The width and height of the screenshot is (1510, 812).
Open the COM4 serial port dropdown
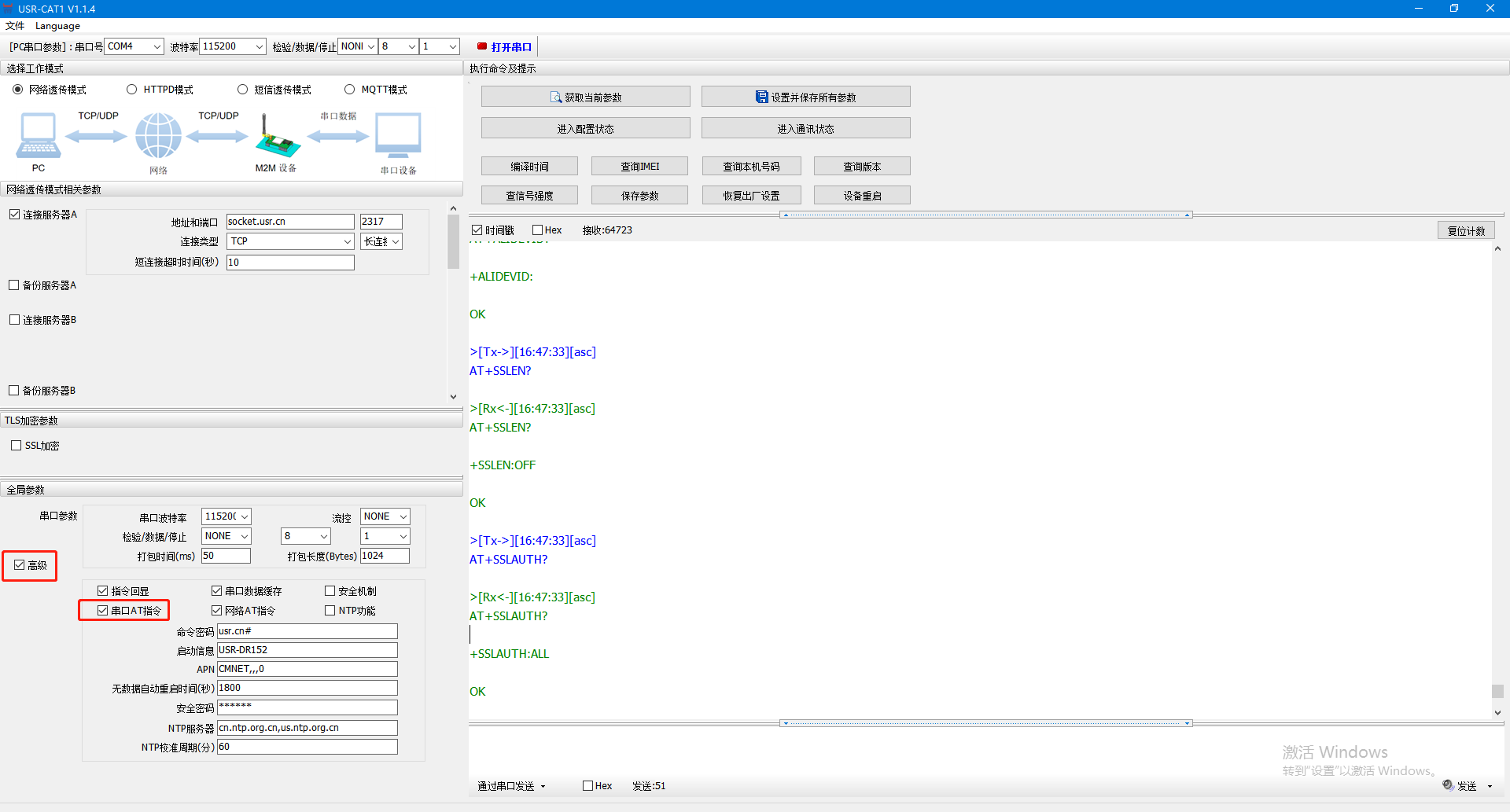134,46
